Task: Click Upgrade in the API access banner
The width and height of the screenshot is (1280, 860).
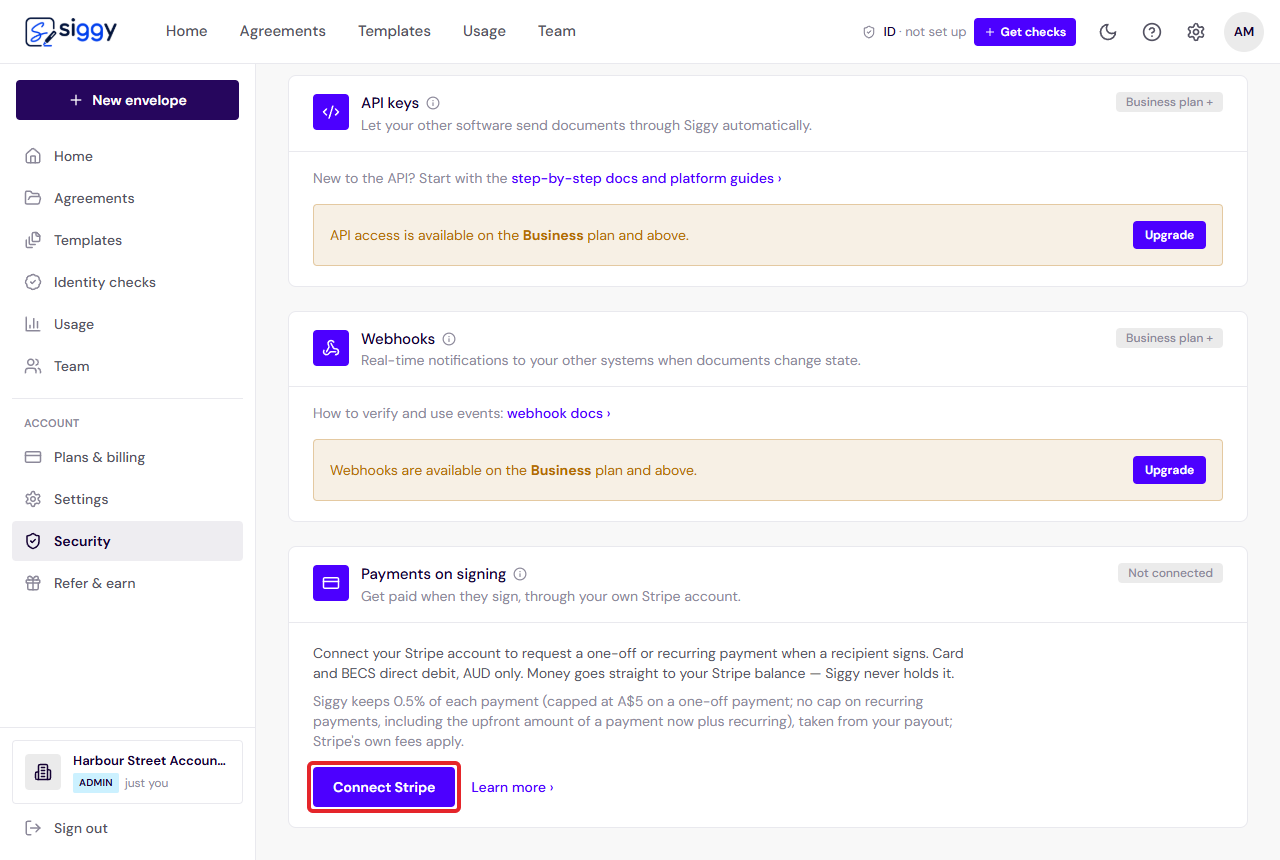Action: (x=1169, y=235)
